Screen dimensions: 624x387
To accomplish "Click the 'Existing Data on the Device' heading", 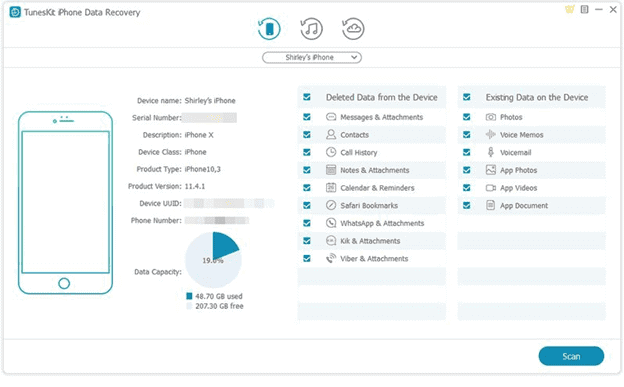I will [537, 97].
